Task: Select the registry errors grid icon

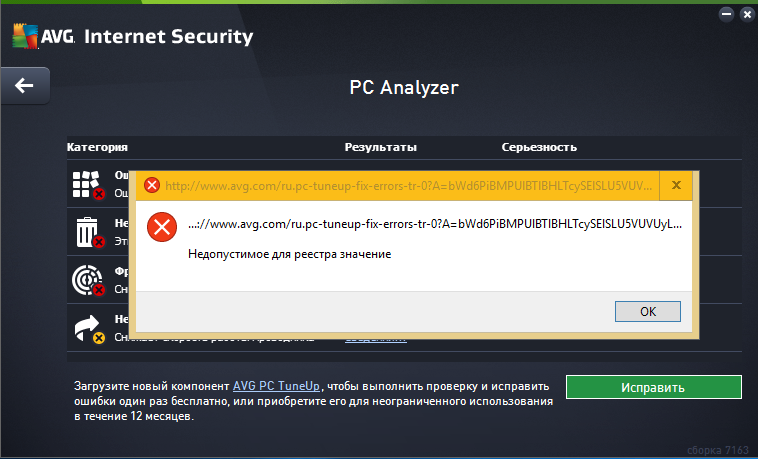Action: tap(88, 185)
